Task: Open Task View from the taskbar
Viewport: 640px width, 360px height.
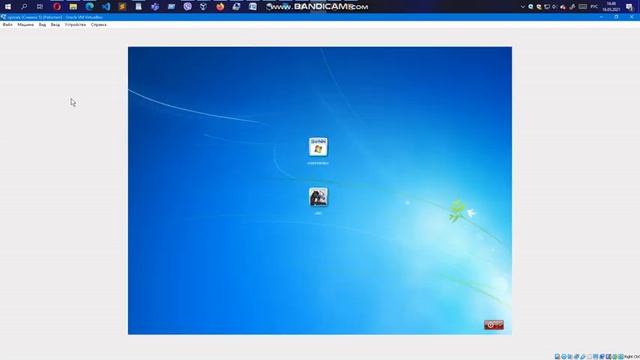Action: pyautogui.click(x=40, y=7)
